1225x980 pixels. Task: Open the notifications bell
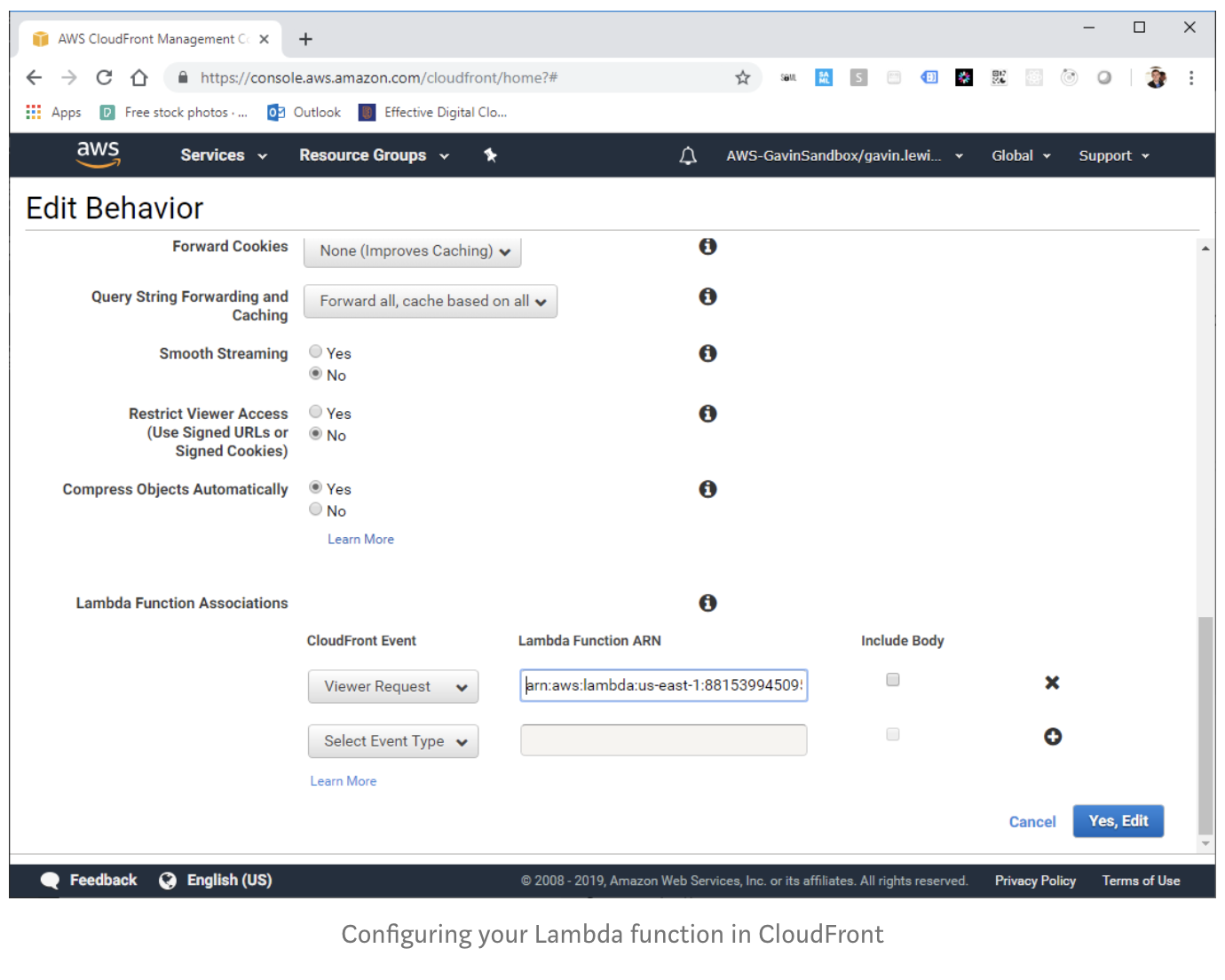point(688,156)
